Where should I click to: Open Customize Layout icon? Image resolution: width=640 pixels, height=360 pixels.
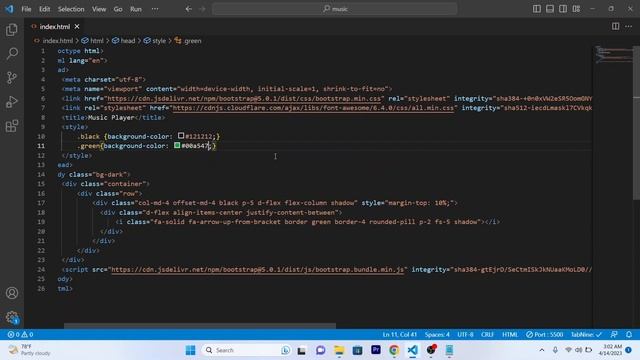click(576, 9)
